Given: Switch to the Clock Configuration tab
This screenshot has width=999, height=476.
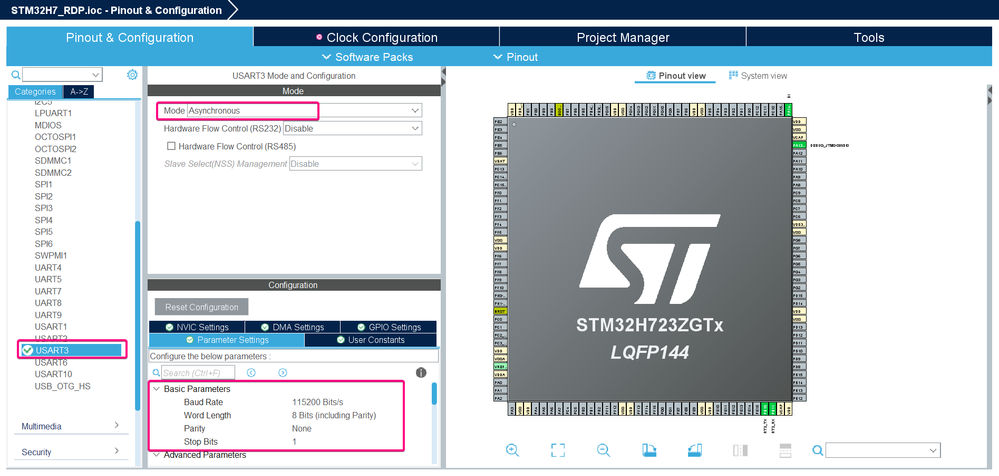Looking at the screenshot, I should [x=376, y=38].
